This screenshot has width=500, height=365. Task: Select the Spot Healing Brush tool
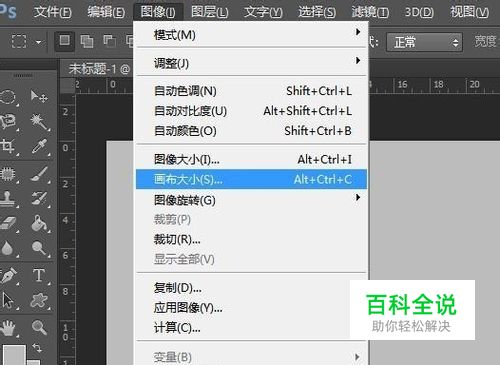[x=8, y=174]
